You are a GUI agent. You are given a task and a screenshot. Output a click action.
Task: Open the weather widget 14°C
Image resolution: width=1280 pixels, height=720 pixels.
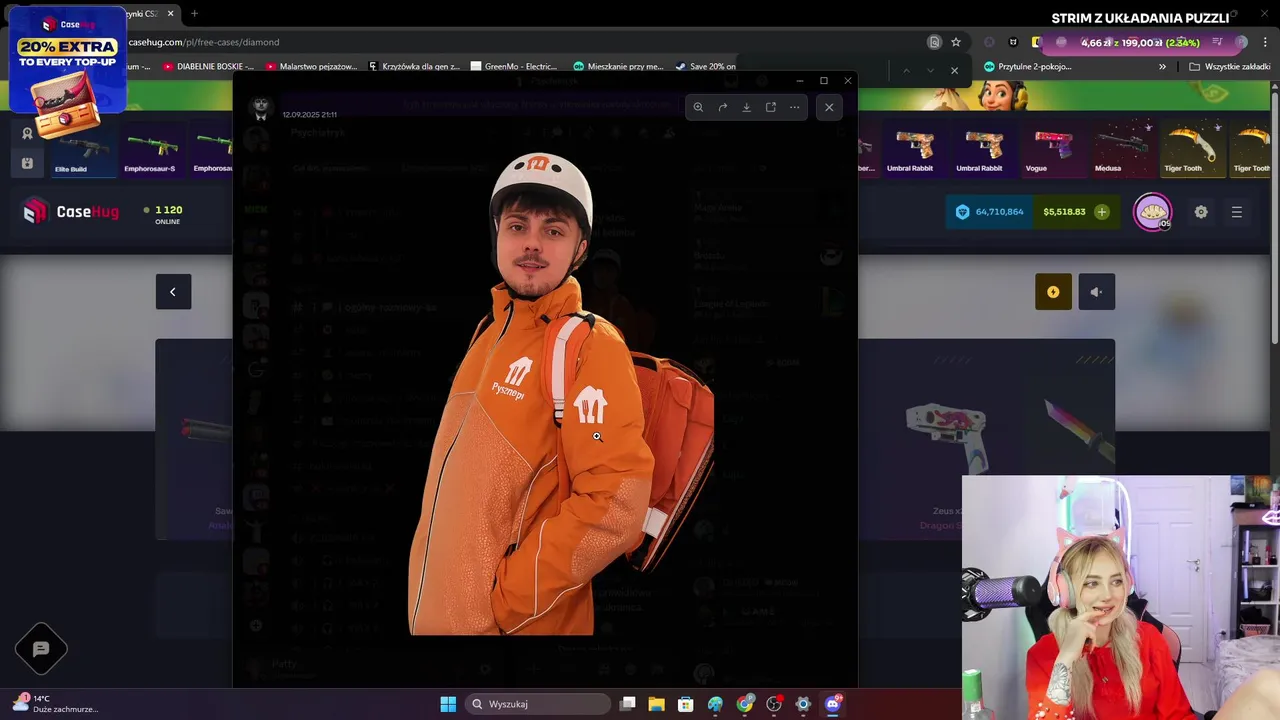(x=56, y=704)
